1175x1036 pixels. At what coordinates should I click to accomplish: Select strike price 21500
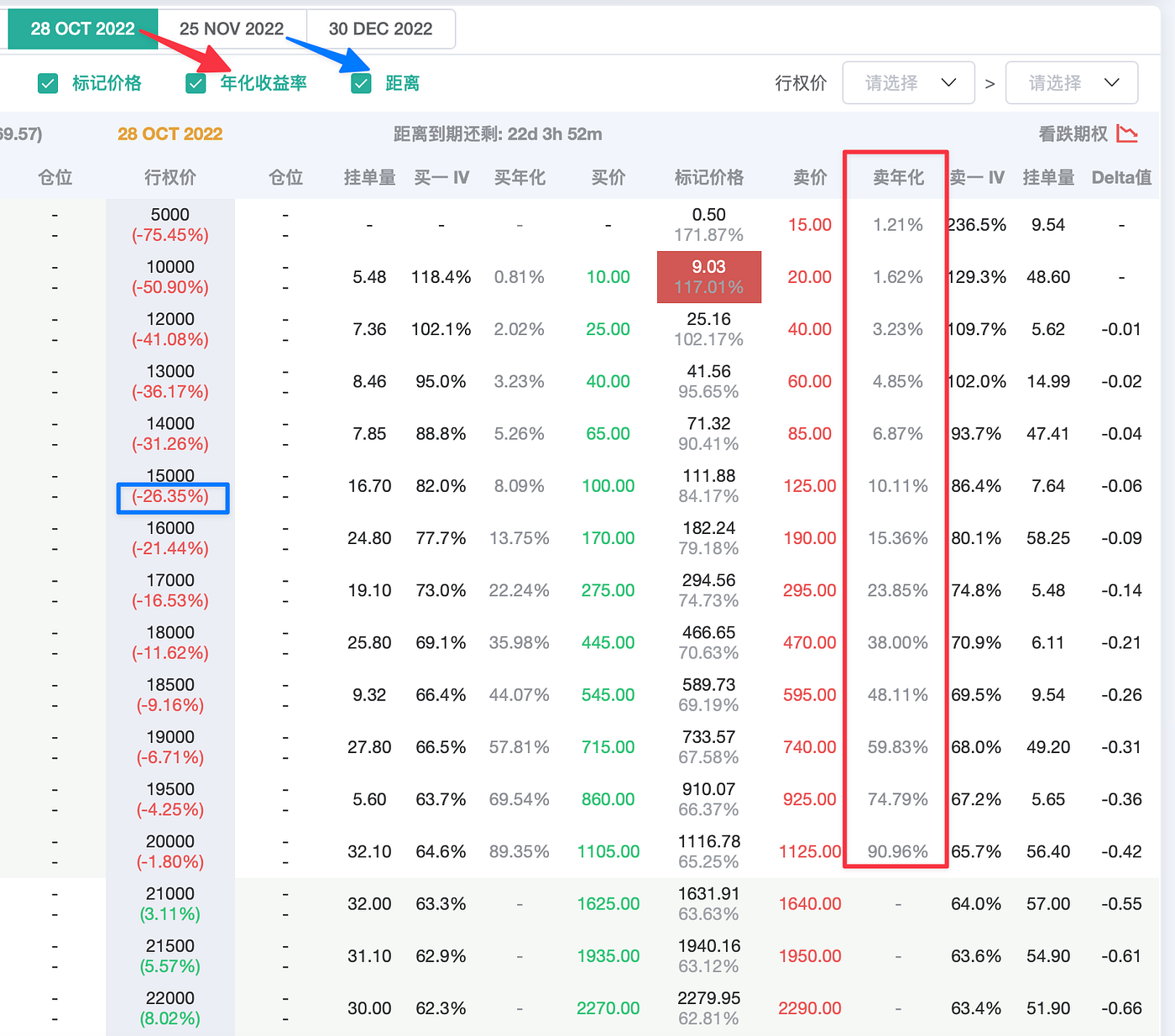[170, 946]
